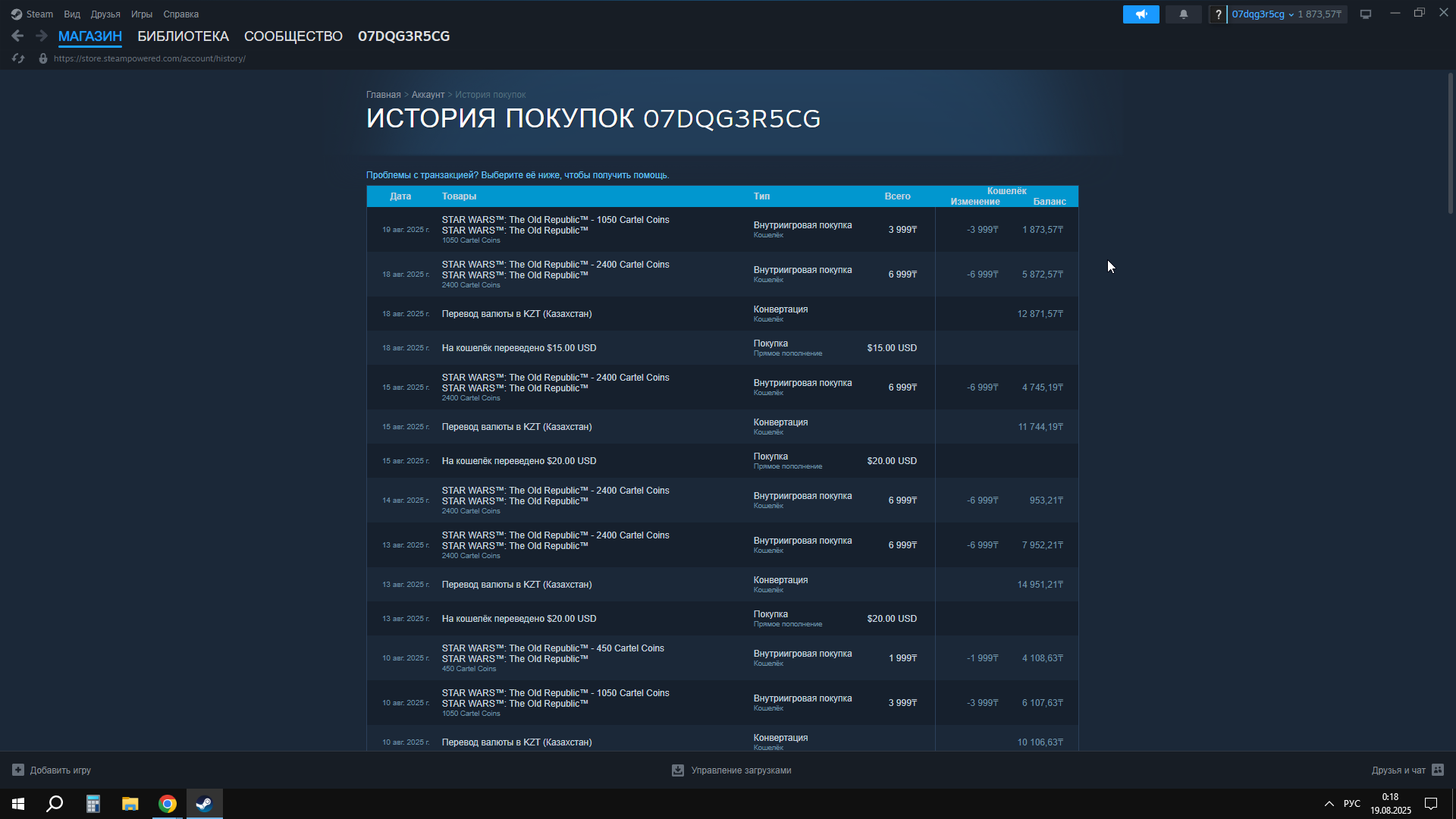
Task: Click the Steam logo menu
Action: 32,14
